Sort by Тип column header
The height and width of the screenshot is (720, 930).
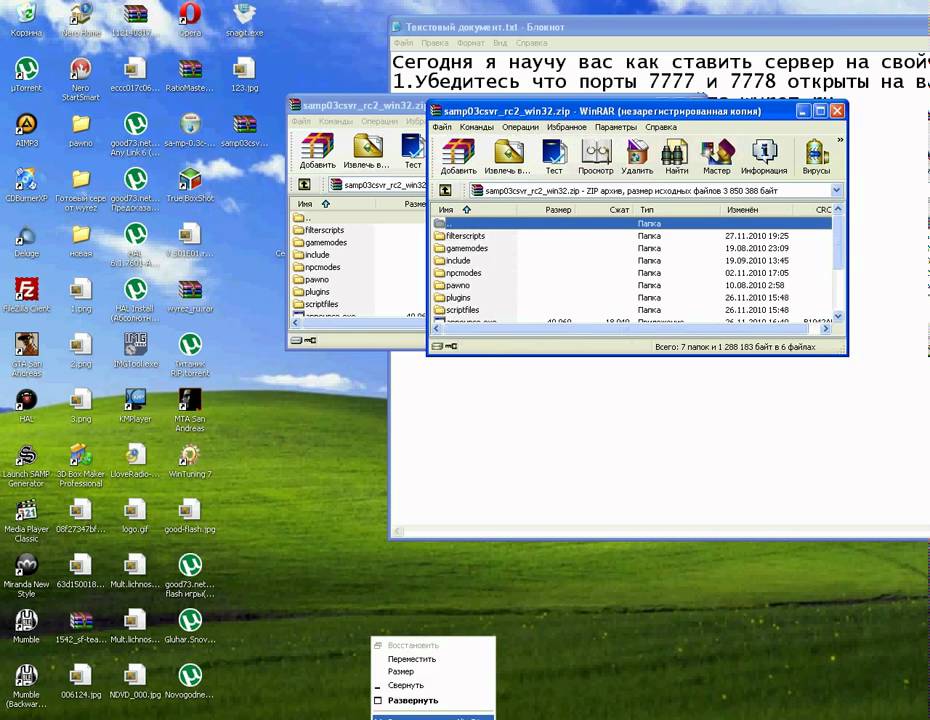[x=677, y=209]
